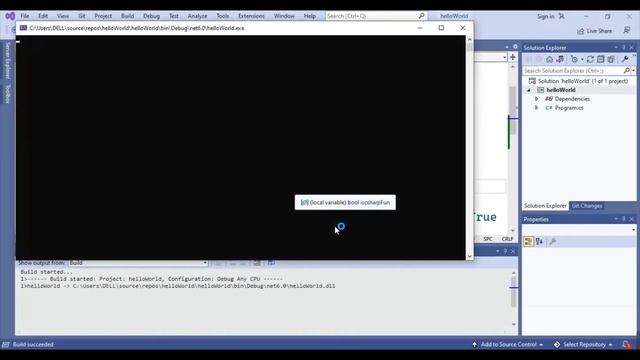
Task: Click the CRLF line ending indicator
Action: click(x=507, y=239)
